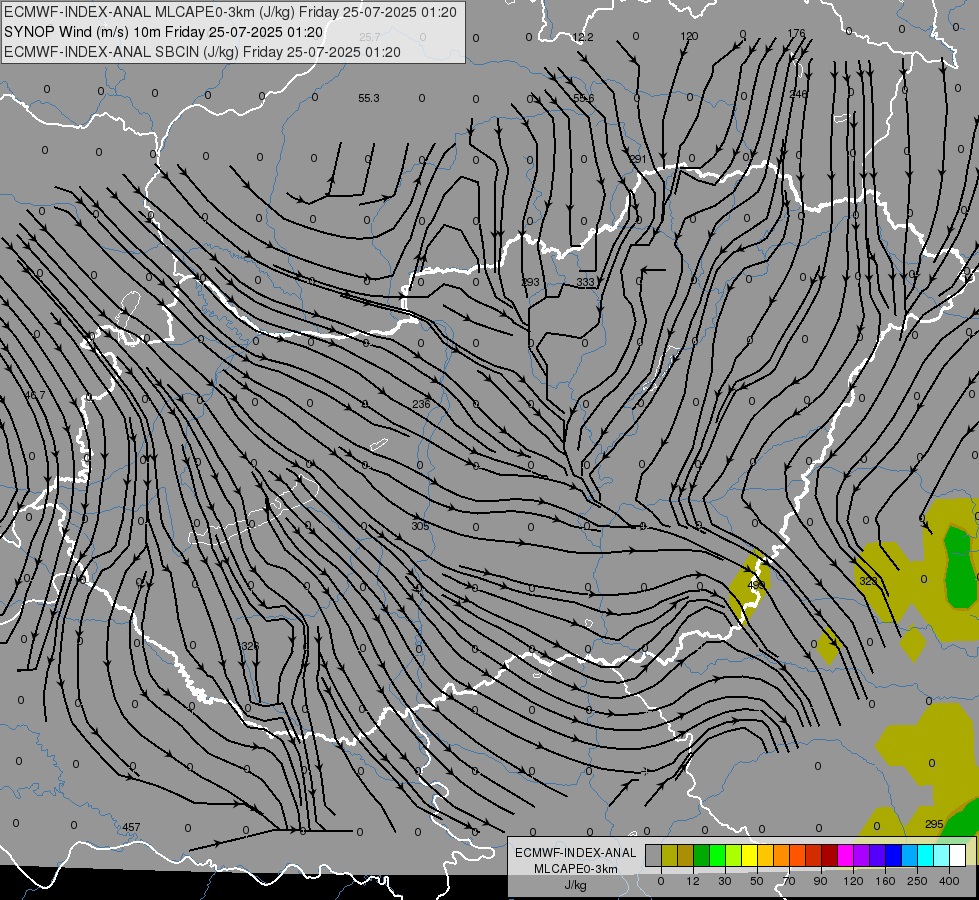Click the map value 328

click(x=868, y=581)
